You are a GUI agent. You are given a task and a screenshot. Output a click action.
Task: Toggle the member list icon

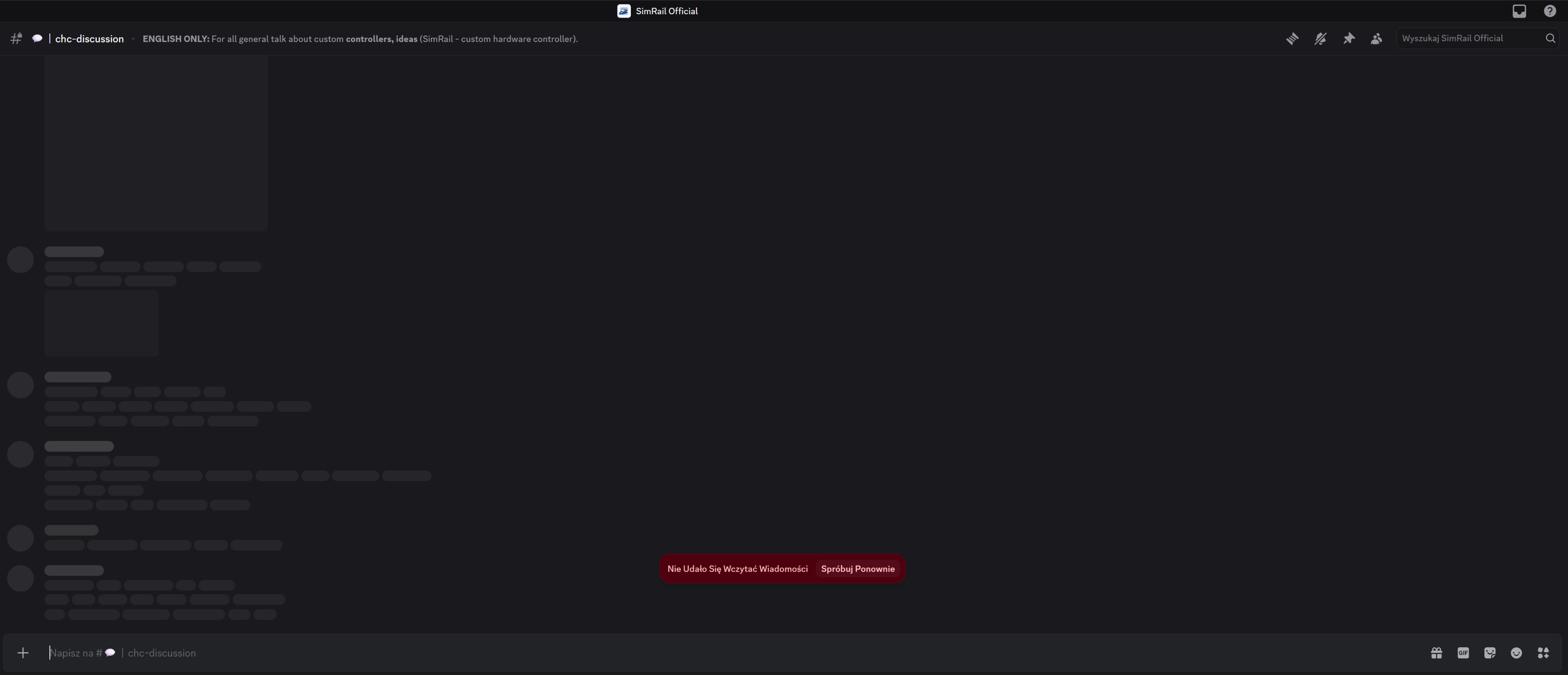tap(1376, 38)
